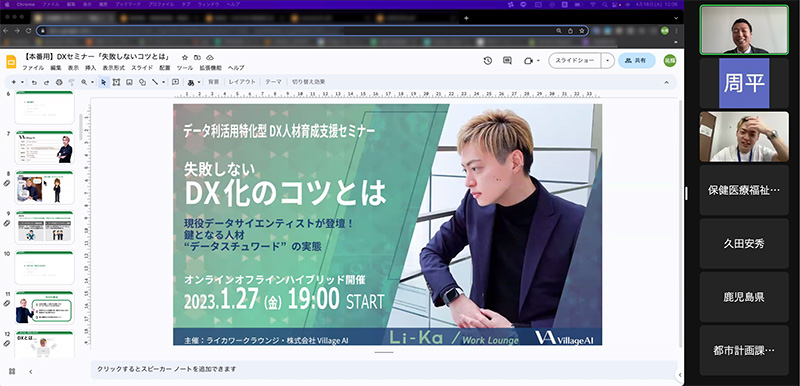The image size is (800, 386).
Task: Click the 共有 share button
Action: pyautogui.click(x=636, y=61)
